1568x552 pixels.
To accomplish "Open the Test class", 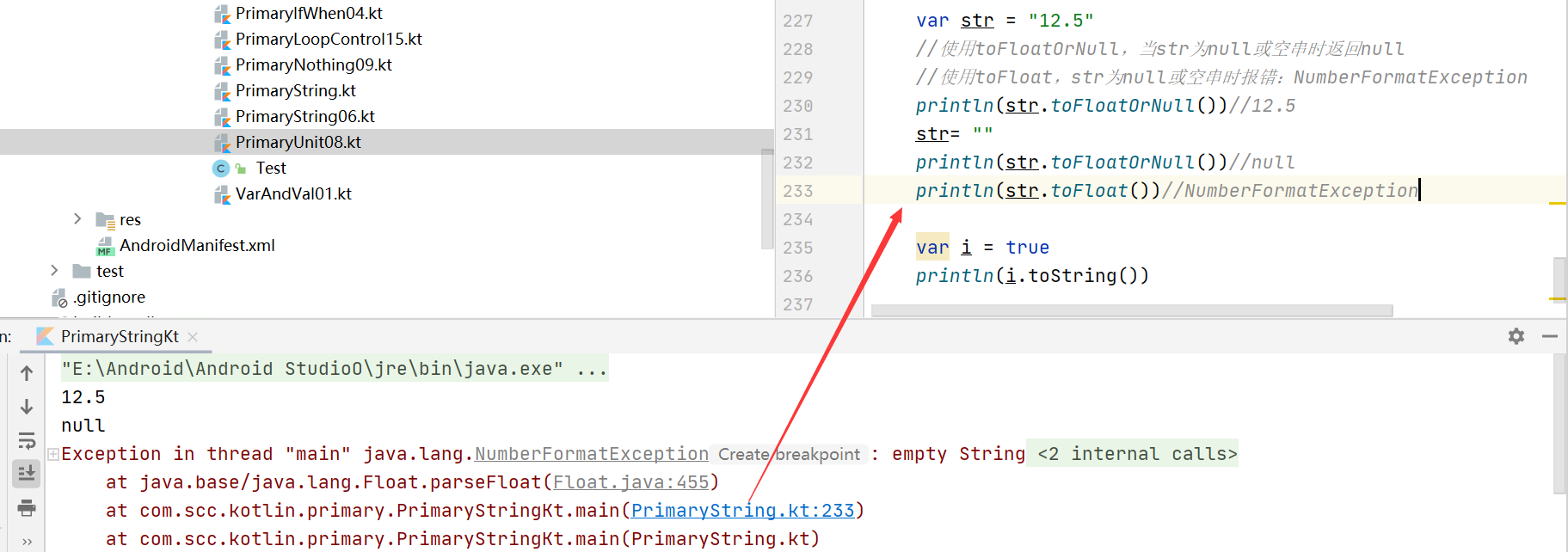I will [271, 168].
